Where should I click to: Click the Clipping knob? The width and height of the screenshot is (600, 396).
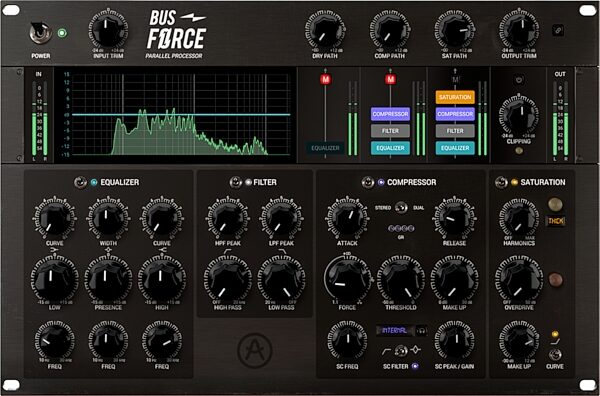(519, 116)
